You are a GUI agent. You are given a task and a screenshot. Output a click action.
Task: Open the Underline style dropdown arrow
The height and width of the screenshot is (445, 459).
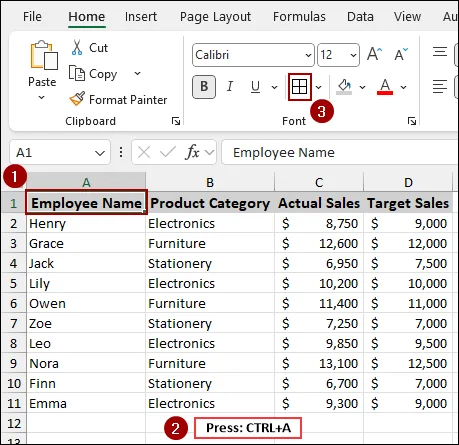pyautogui.click(x=274, y=87)
